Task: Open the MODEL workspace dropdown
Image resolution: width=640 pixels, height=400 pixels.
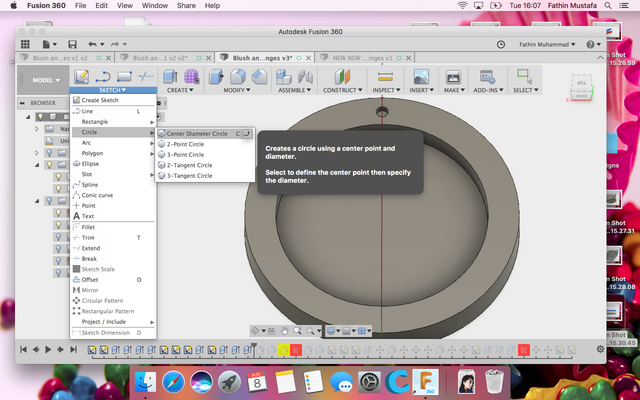Action: click(46, 80)
